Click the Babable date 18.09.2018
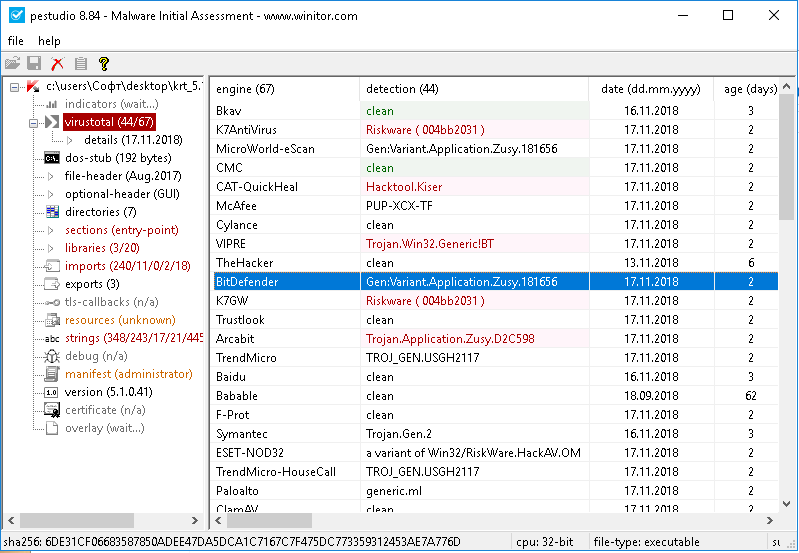 click(x=651, y=396)
